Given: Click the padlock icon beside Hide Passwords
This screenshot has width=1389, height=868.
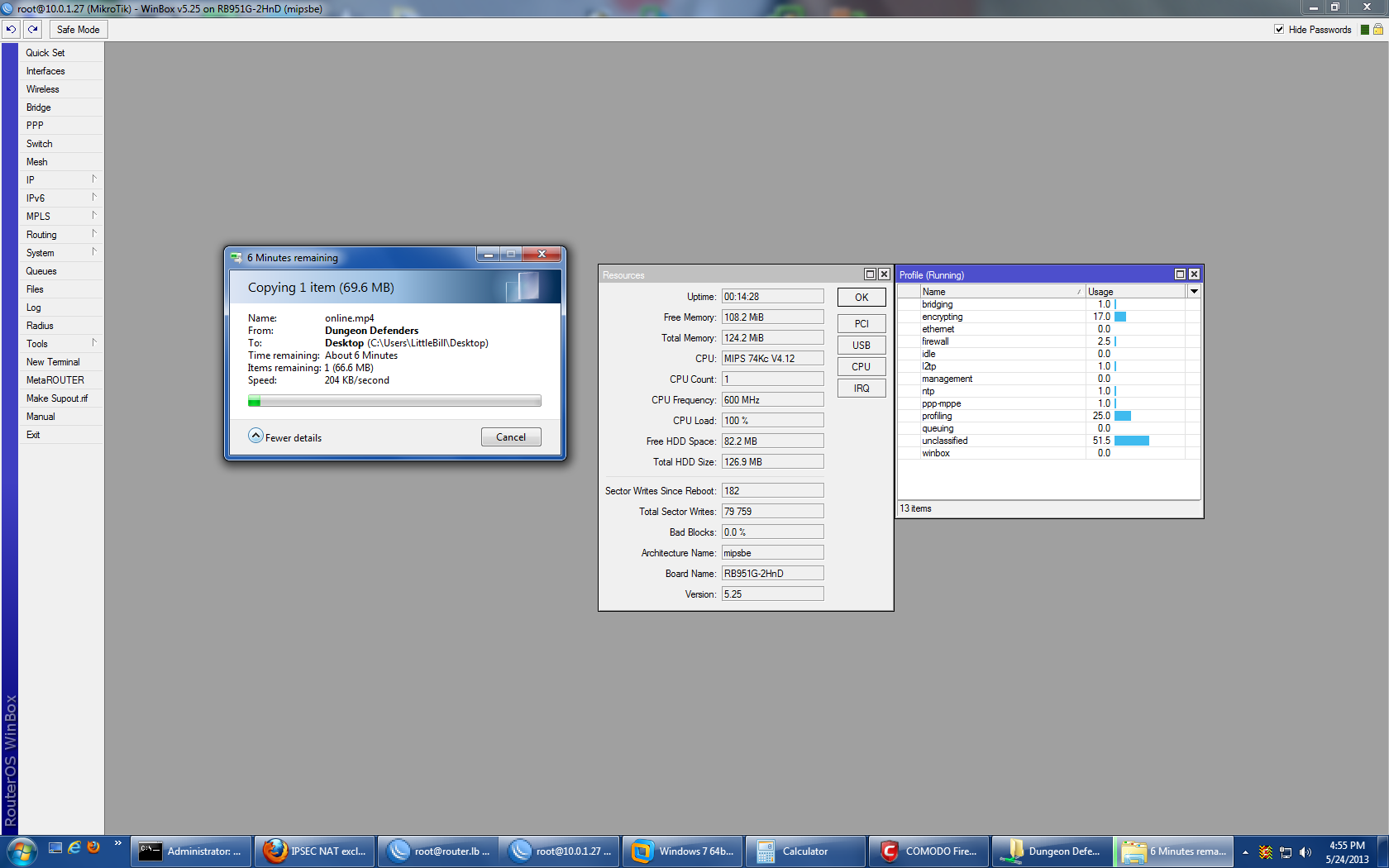Looking at the screenshot, I should 1378,29.
